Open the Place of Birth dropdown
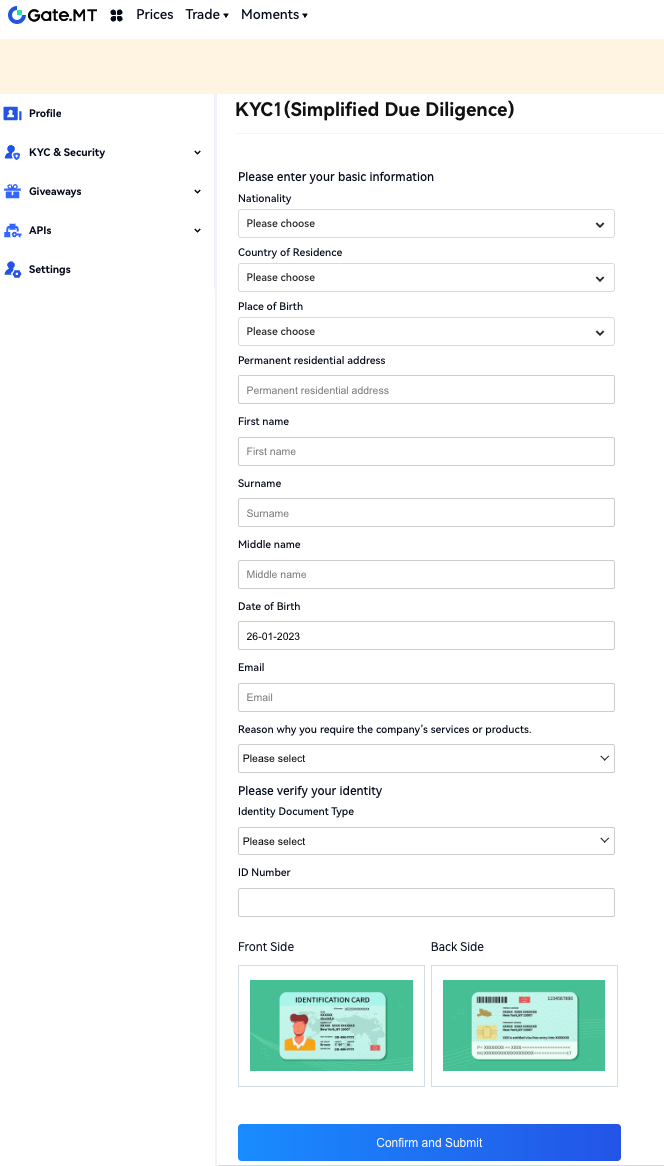The height and width of the screenshot is (1166, 664). [426, 331]
